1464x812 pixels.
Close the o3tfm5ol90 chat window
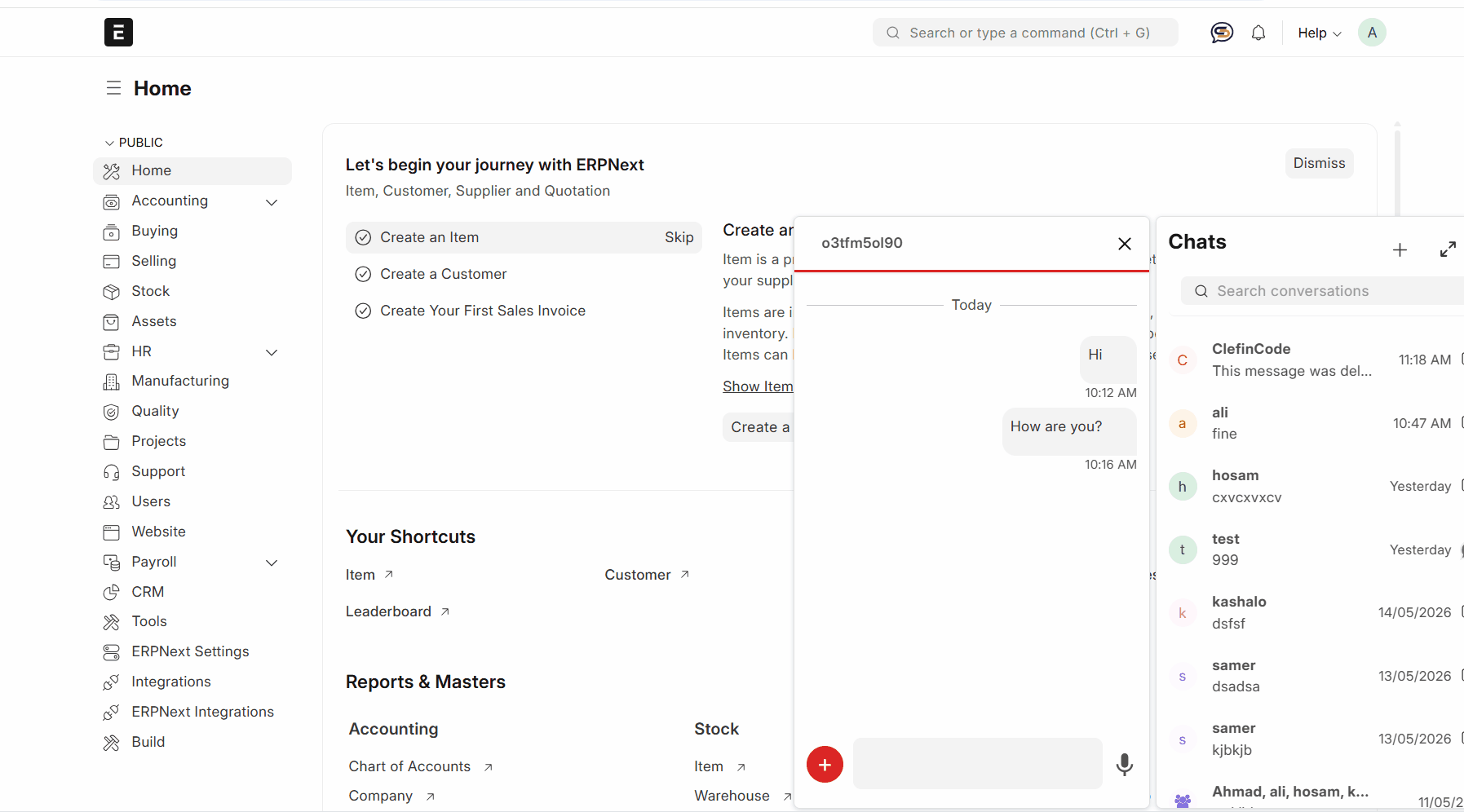(1125, 243)
